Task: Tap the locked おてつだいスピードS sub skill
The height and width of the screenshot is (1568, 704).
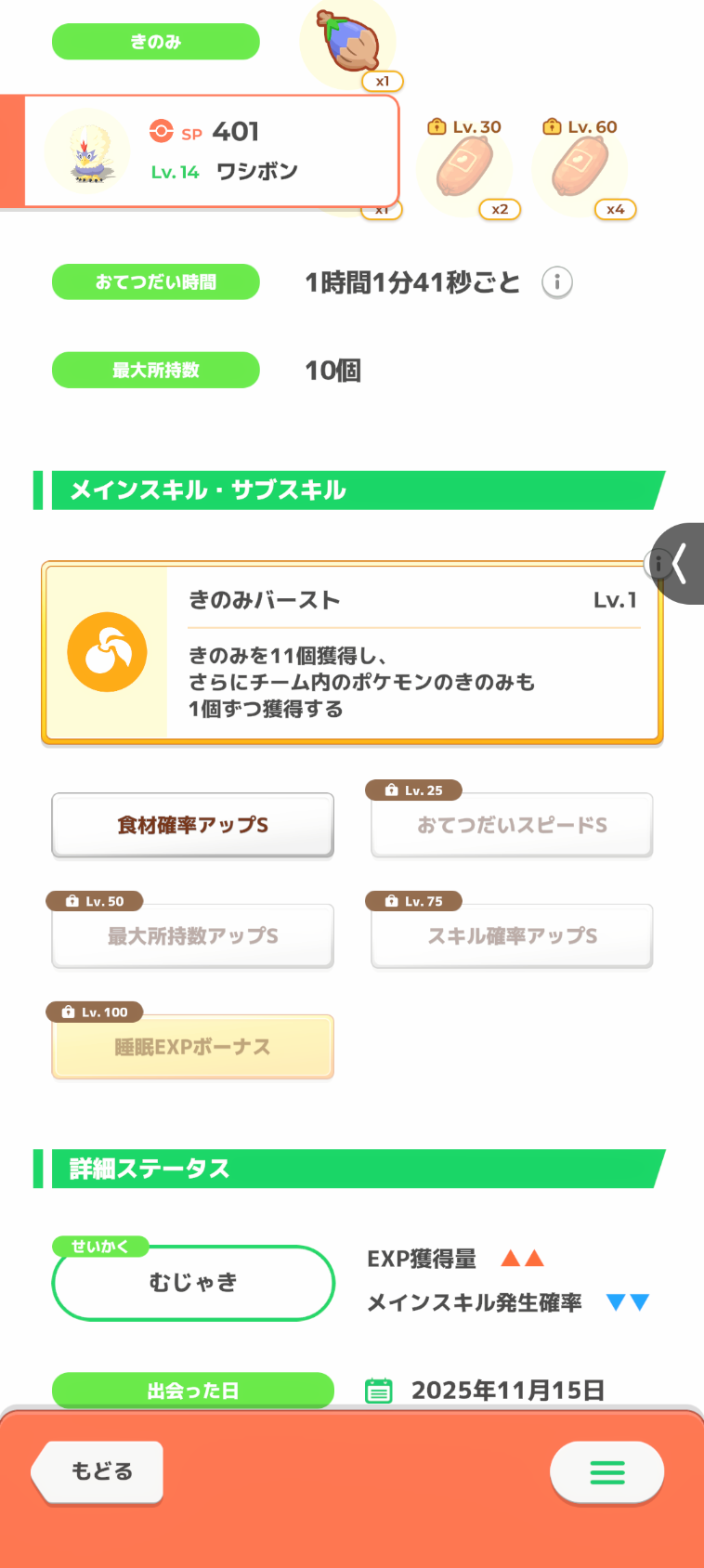Action: point(512,825)
